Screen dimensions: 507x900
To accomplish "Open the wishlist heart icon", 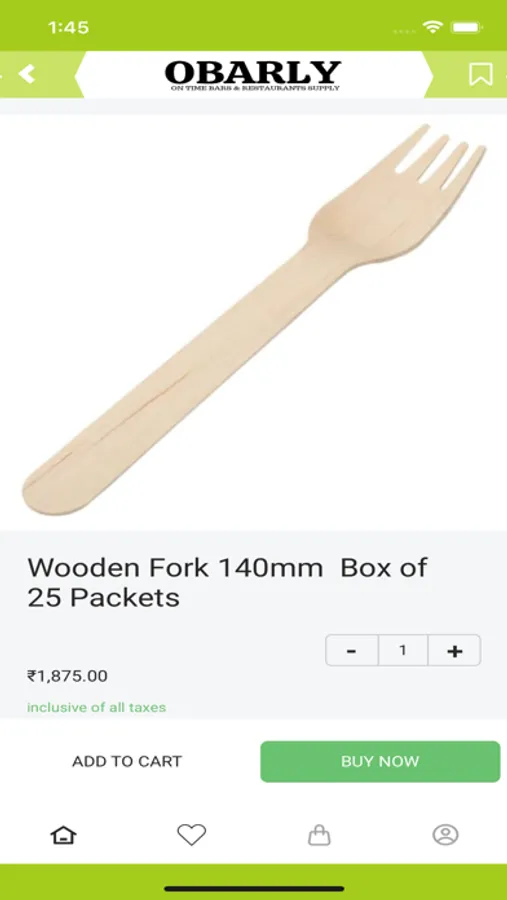I will point(191,835).
